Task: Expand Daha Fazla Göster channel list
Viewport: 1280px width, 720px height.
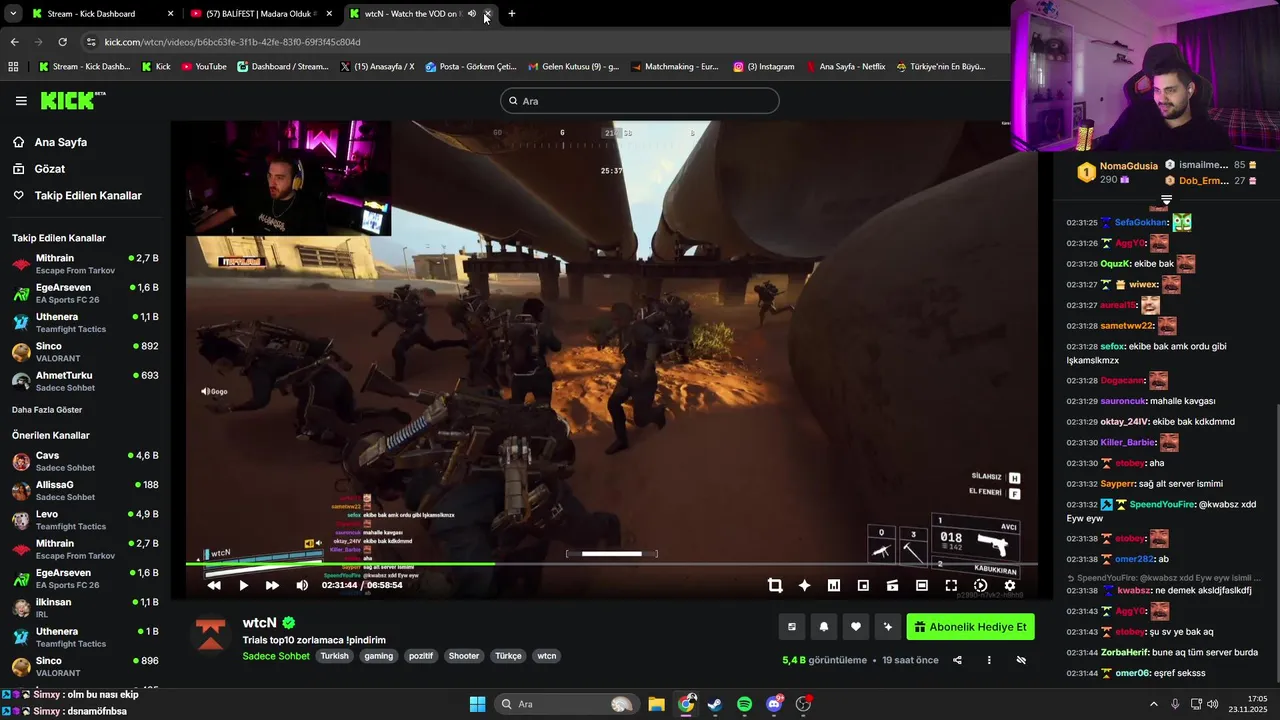Action: (47, 410)
